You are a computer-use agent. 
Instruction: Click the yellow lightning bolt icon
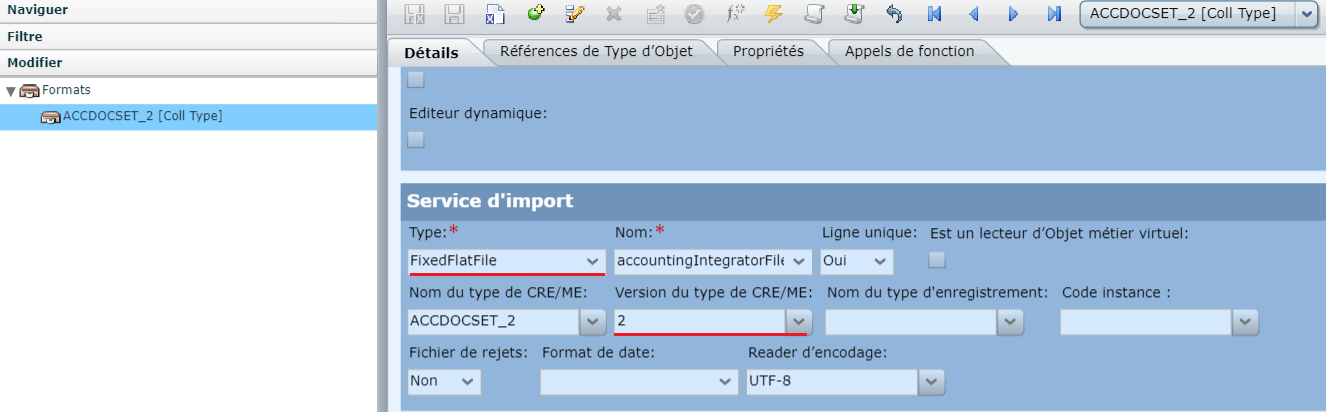click(x=773, y=14)
